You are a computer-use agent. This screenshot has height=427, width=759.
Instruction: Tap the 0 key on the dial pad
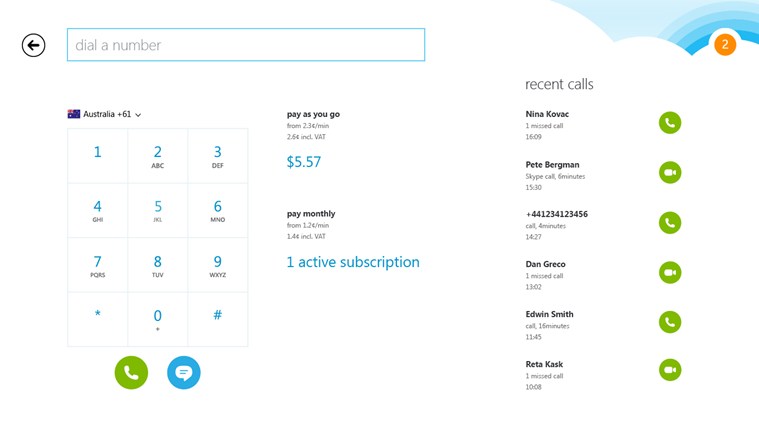pyautogui.click(x=157, y=317)
